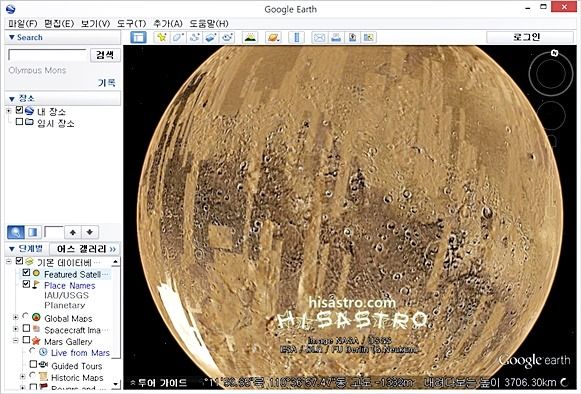Screen dimensions: 581x394
Task: Select the ruler measurement tool
Action: tap(296, 37)
